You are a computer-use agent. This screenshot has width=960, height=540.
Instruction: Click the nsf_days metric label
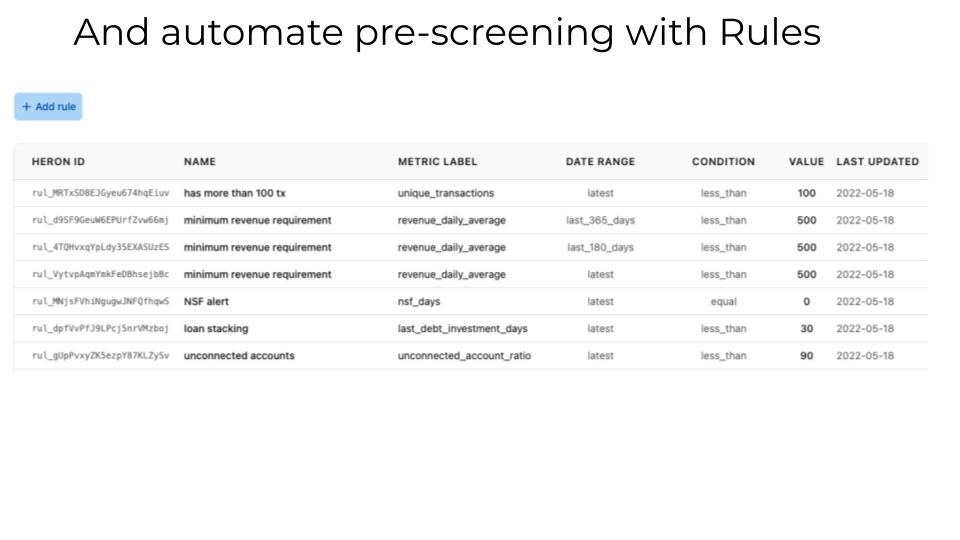click(419, 301)
